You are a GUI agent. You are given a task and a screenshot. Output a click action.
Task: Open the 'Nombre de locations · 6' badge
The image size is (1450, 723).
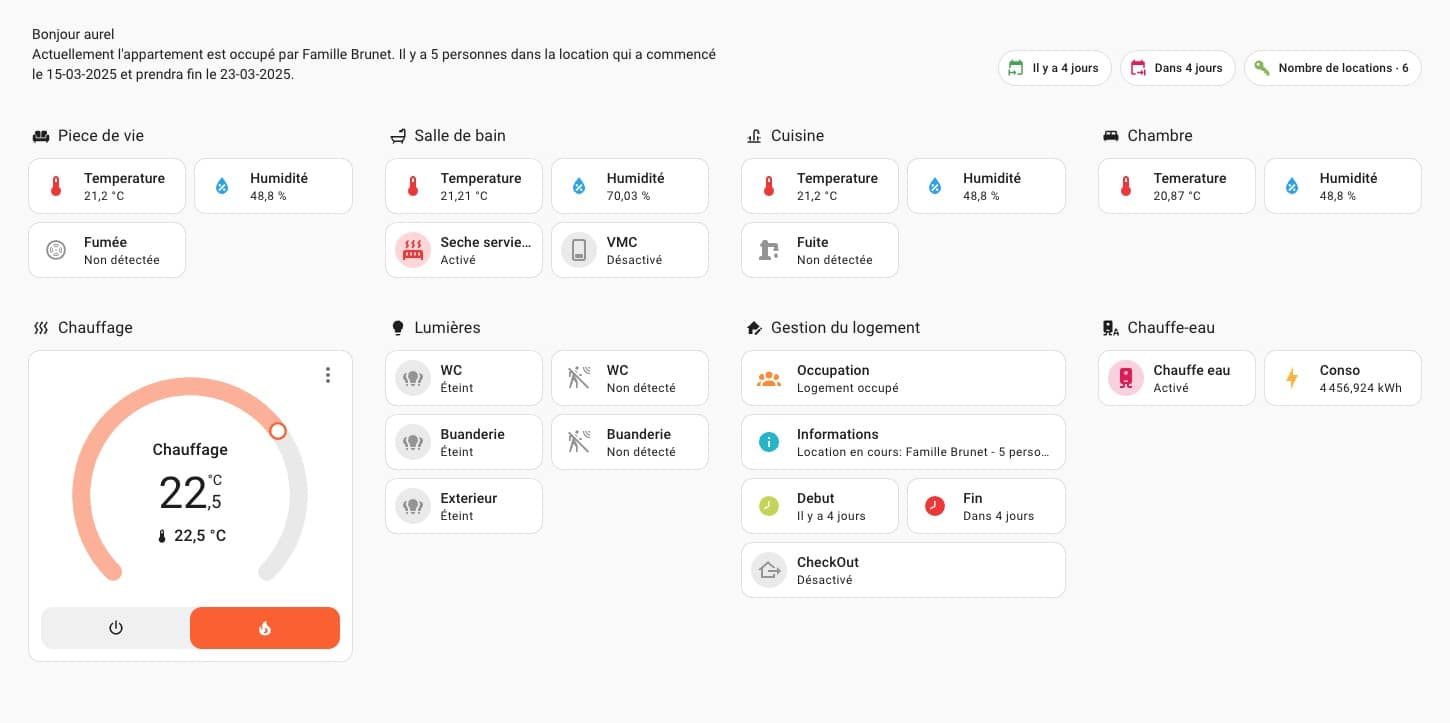pyautogui.click(x=1332, y=68)
